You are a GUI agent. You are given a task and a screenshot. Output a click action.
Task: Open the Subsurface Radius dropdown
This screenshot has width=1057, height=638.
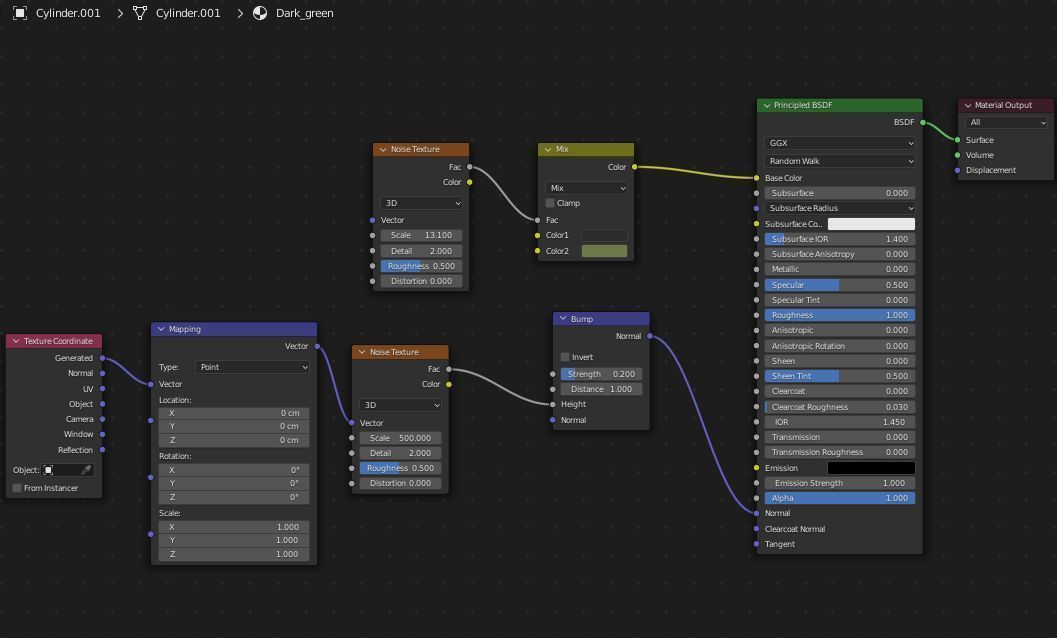840,208
